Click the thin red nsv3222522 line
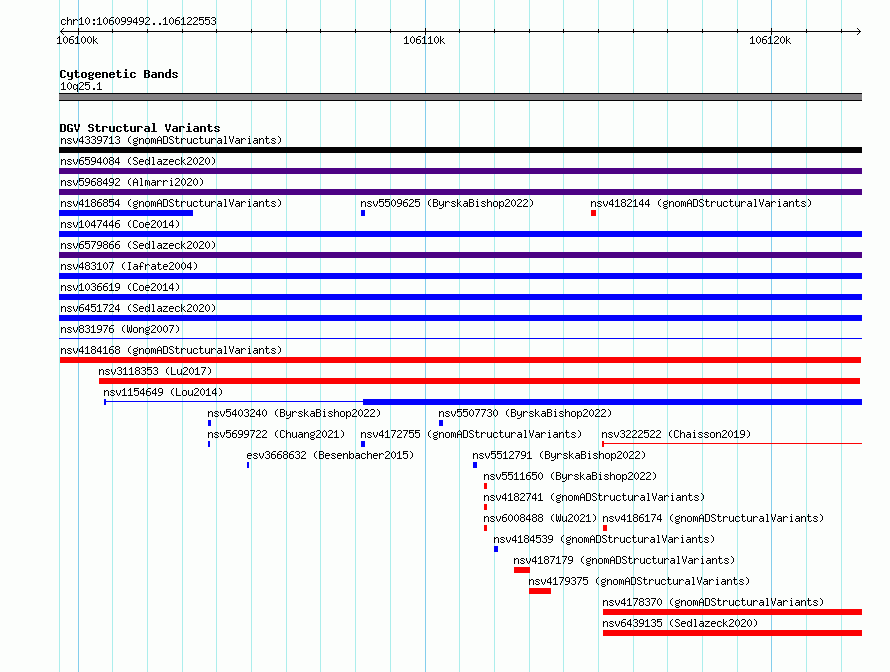This screenshot has height=672, width=890. 732,444
